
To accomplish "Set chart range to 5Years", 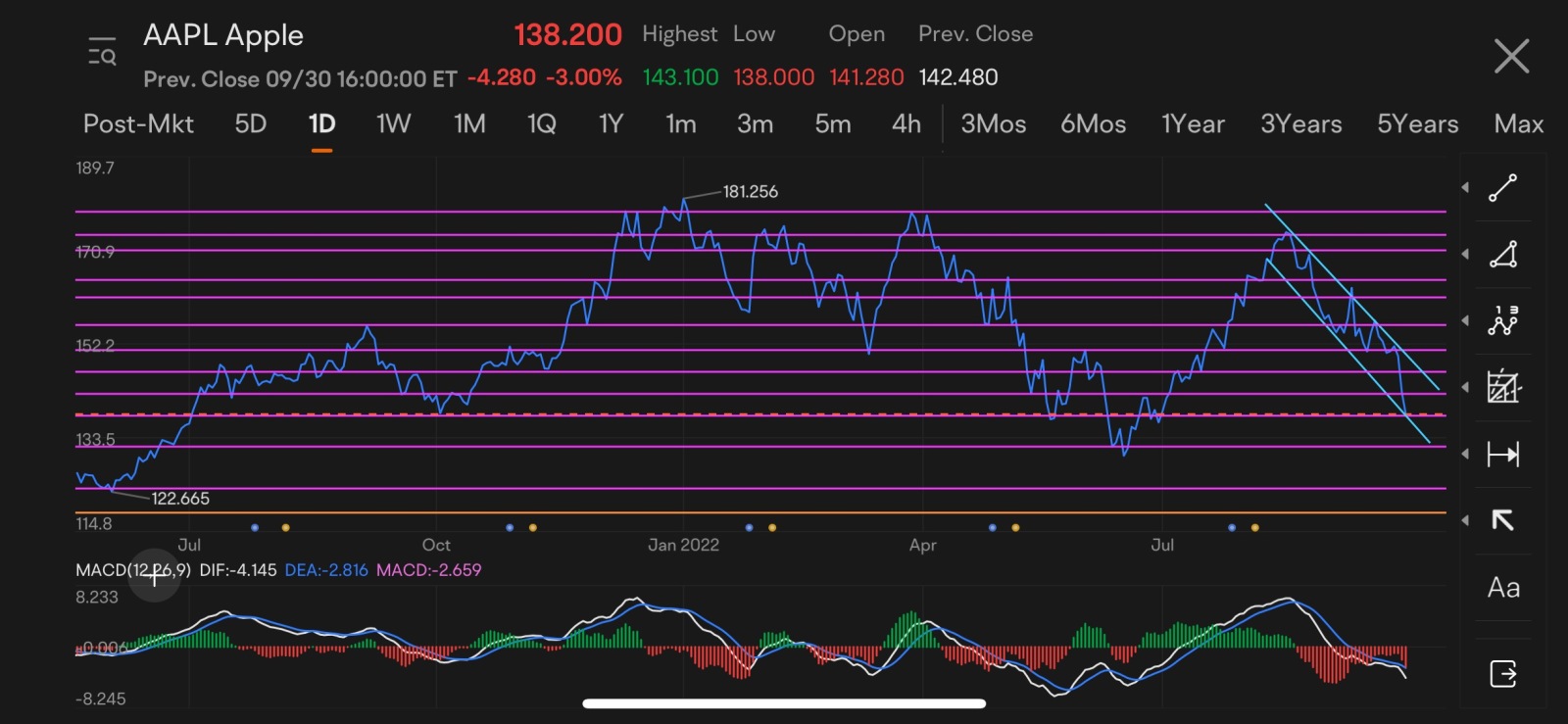I will click(x=1417, y=124).
